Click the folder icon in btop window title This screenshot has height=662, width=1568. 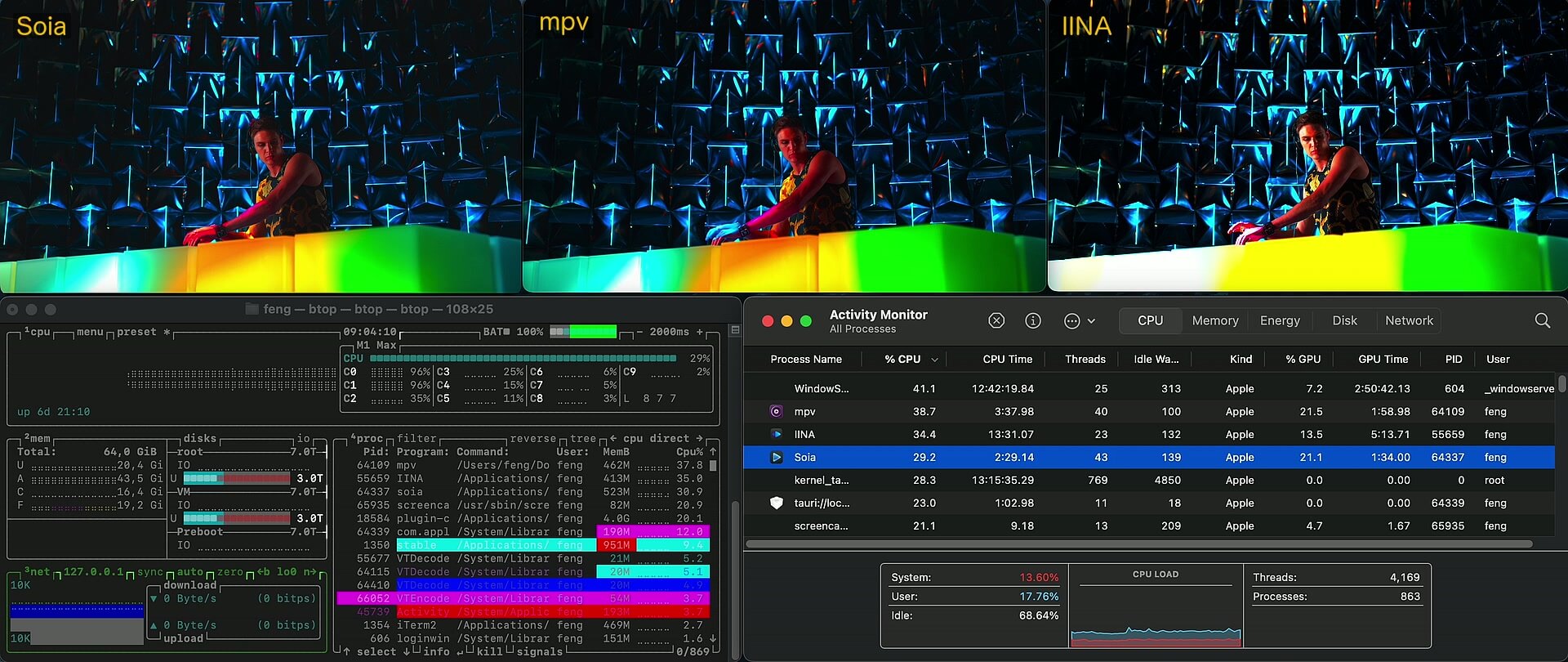(252, 309)
